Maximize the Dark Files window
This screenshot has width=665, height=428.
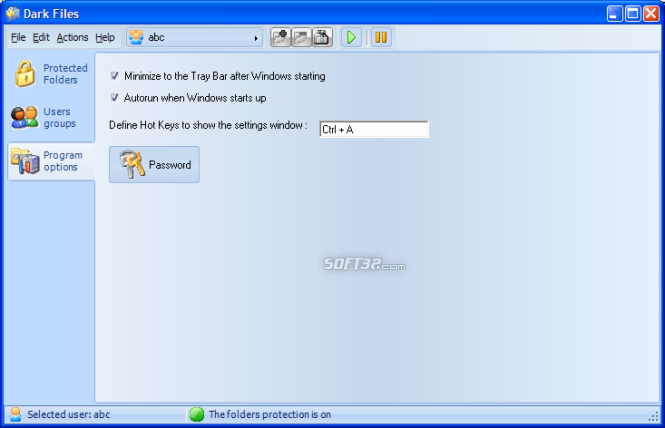633,14
